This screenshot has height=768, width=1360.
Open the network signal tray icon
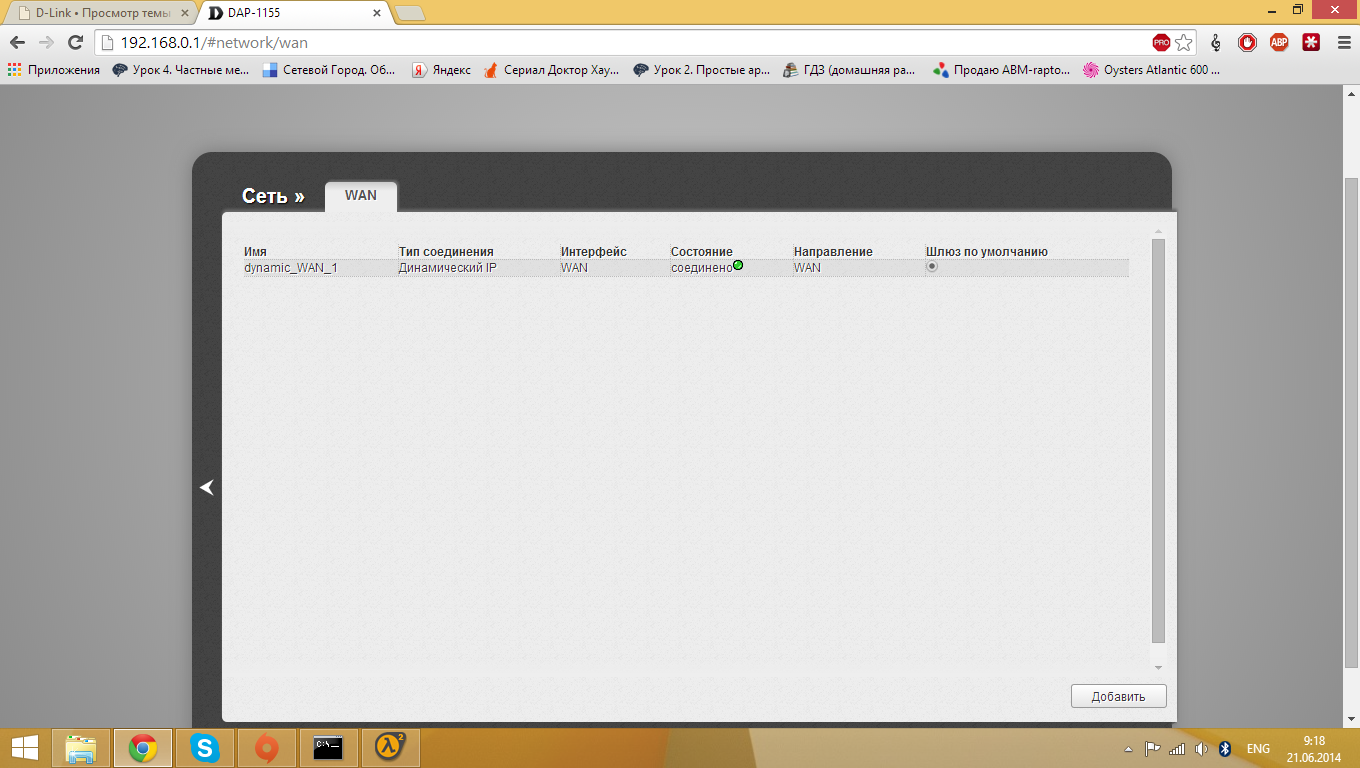(1177, 749)
